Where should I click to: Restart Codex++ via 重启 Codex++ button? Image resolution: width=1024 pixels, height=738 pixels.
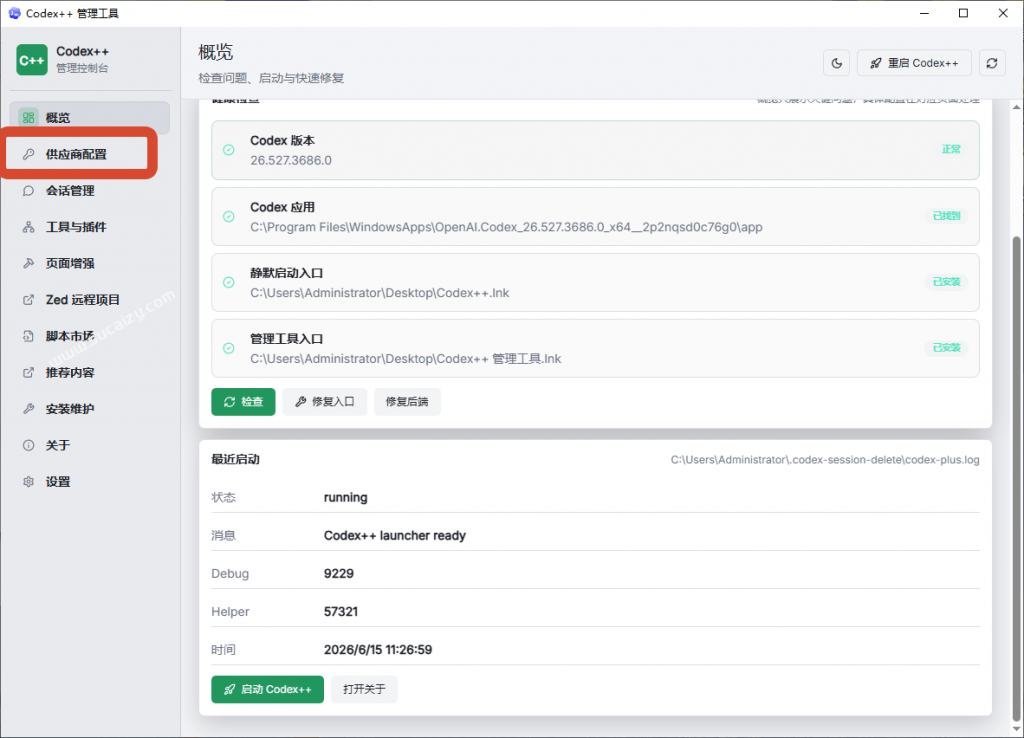pos(914,63)
